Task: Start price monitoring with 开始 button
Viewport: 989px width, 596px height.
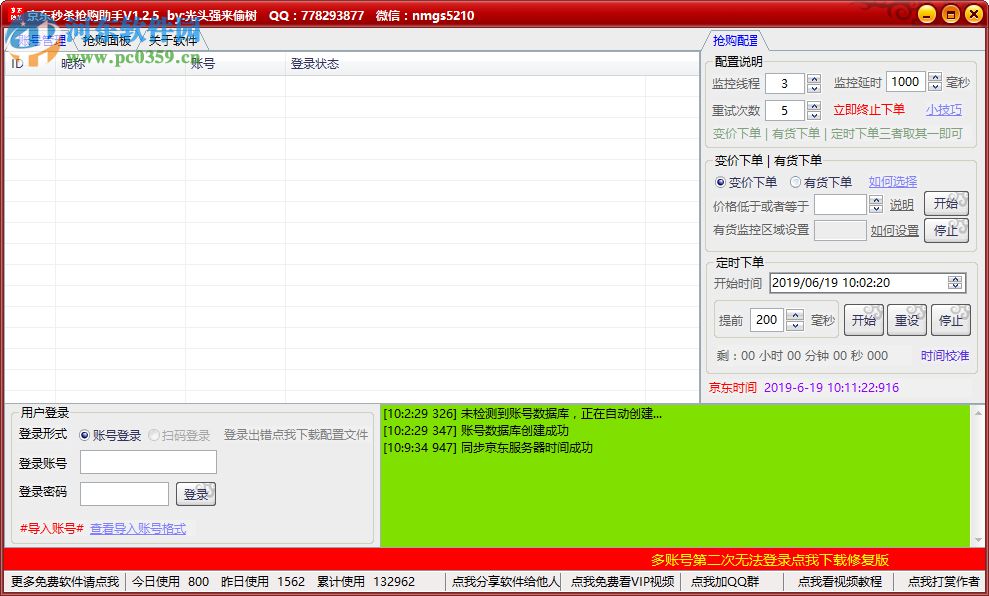Action: [x=947, y=203]
